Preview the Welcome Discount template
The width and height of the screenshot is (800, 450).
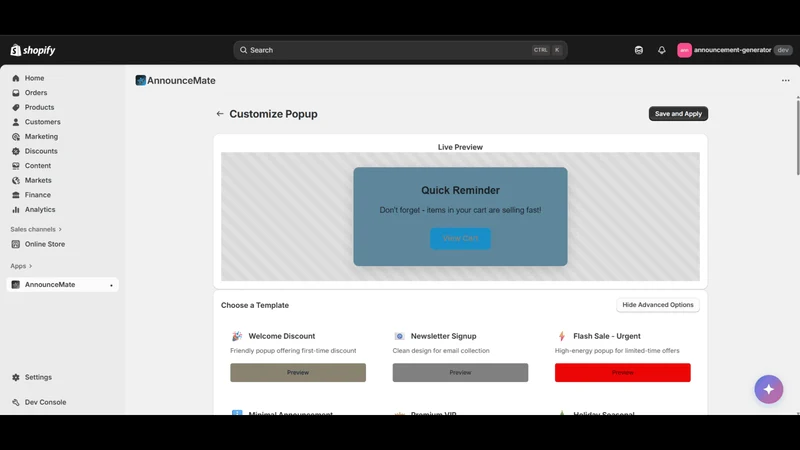298,372
